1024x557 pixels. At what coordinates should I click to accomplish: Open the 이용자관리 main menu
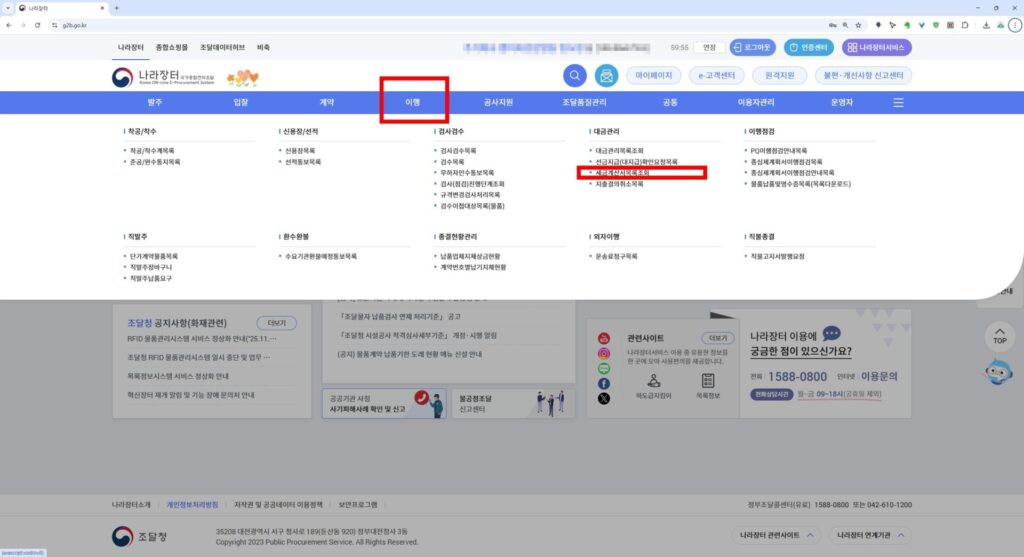point(756,103)
